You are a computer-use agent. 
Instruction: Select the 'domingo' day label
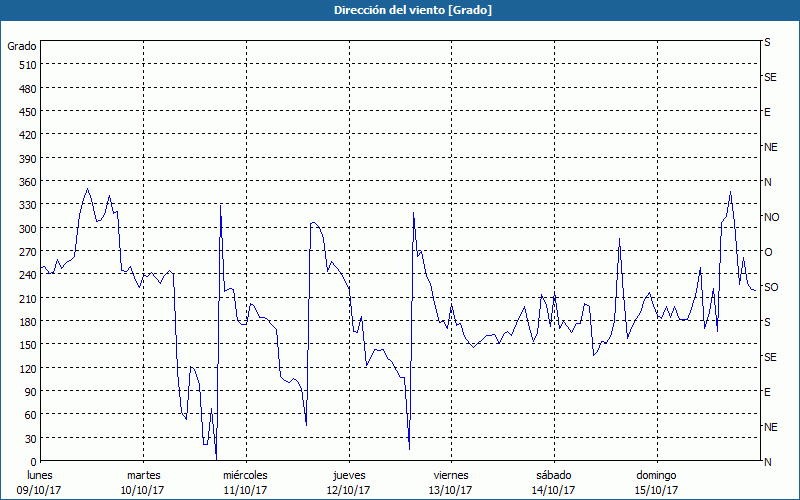pos(656,475)
